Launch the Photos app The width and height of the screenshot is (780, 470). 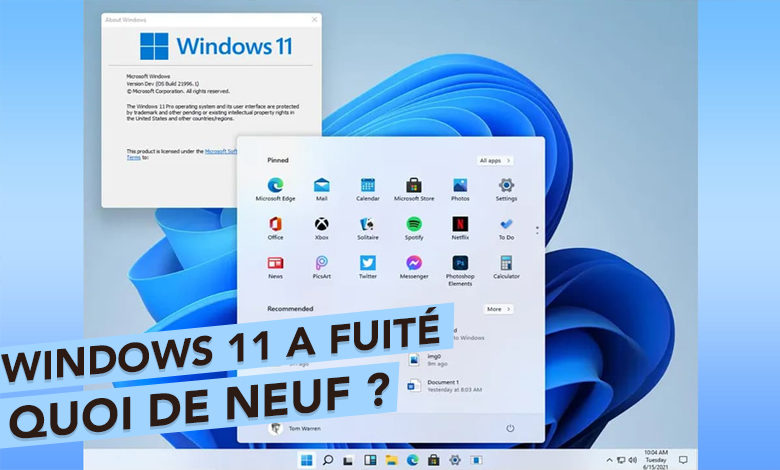pos(460,189)
